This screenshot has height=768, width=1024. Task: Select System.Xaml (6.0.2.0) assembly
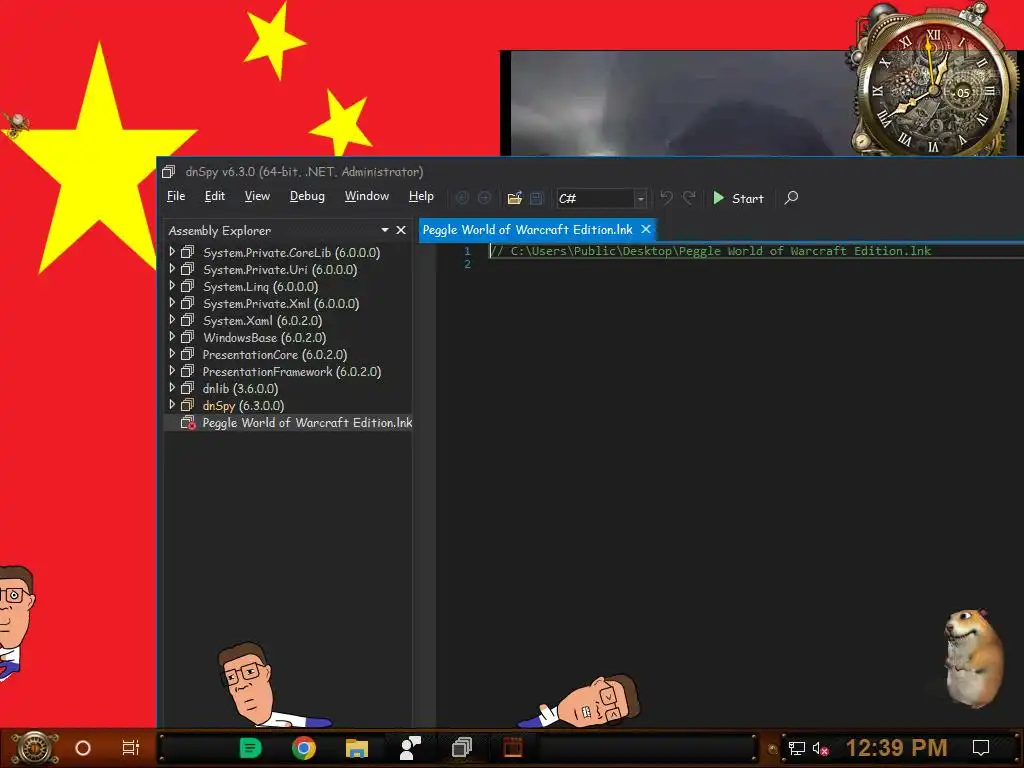point(263,321)
